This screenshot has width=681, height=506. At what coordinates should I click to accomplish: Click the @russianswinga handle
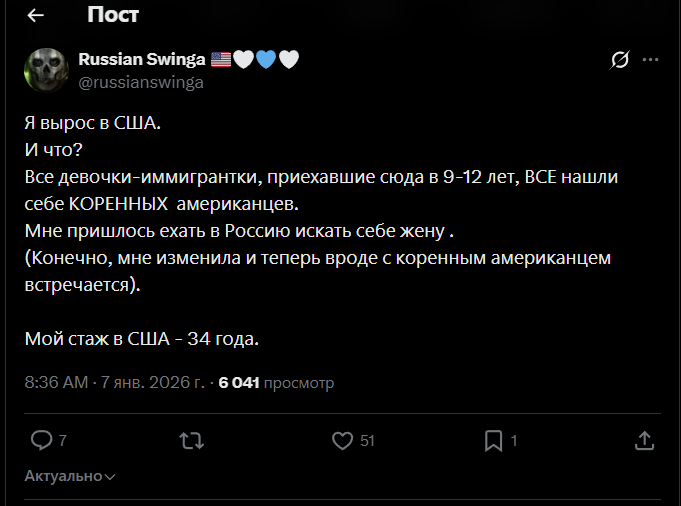tap(141, 82)
